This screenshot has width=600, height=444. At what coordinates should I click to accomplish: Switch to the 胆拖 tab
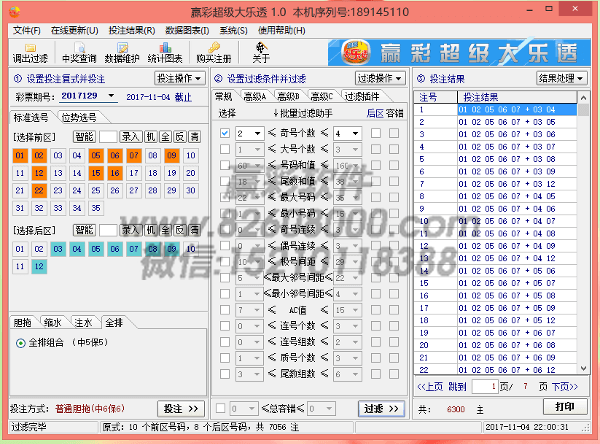pyautogui.click(x=22, y=323)
